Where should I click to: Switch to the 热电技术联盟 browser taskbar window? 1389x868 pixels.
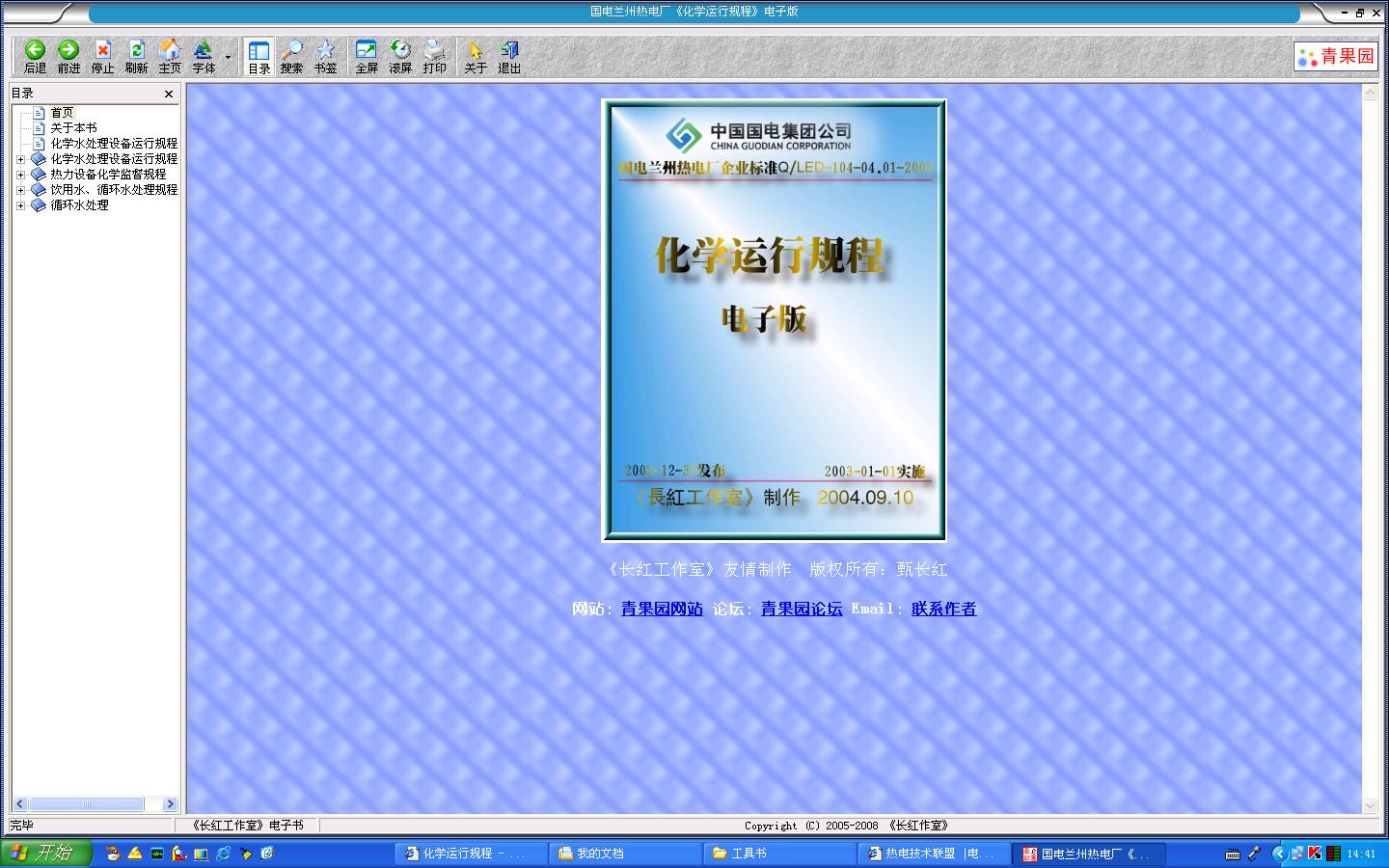pos(934,854)
